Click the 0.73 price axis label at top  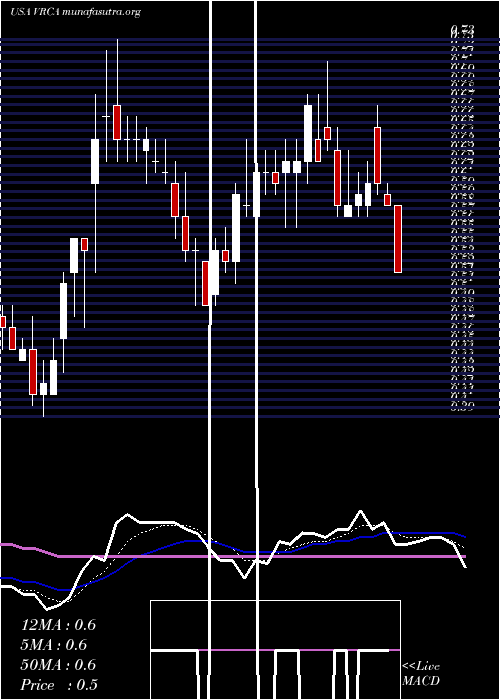tap(462, 30)
